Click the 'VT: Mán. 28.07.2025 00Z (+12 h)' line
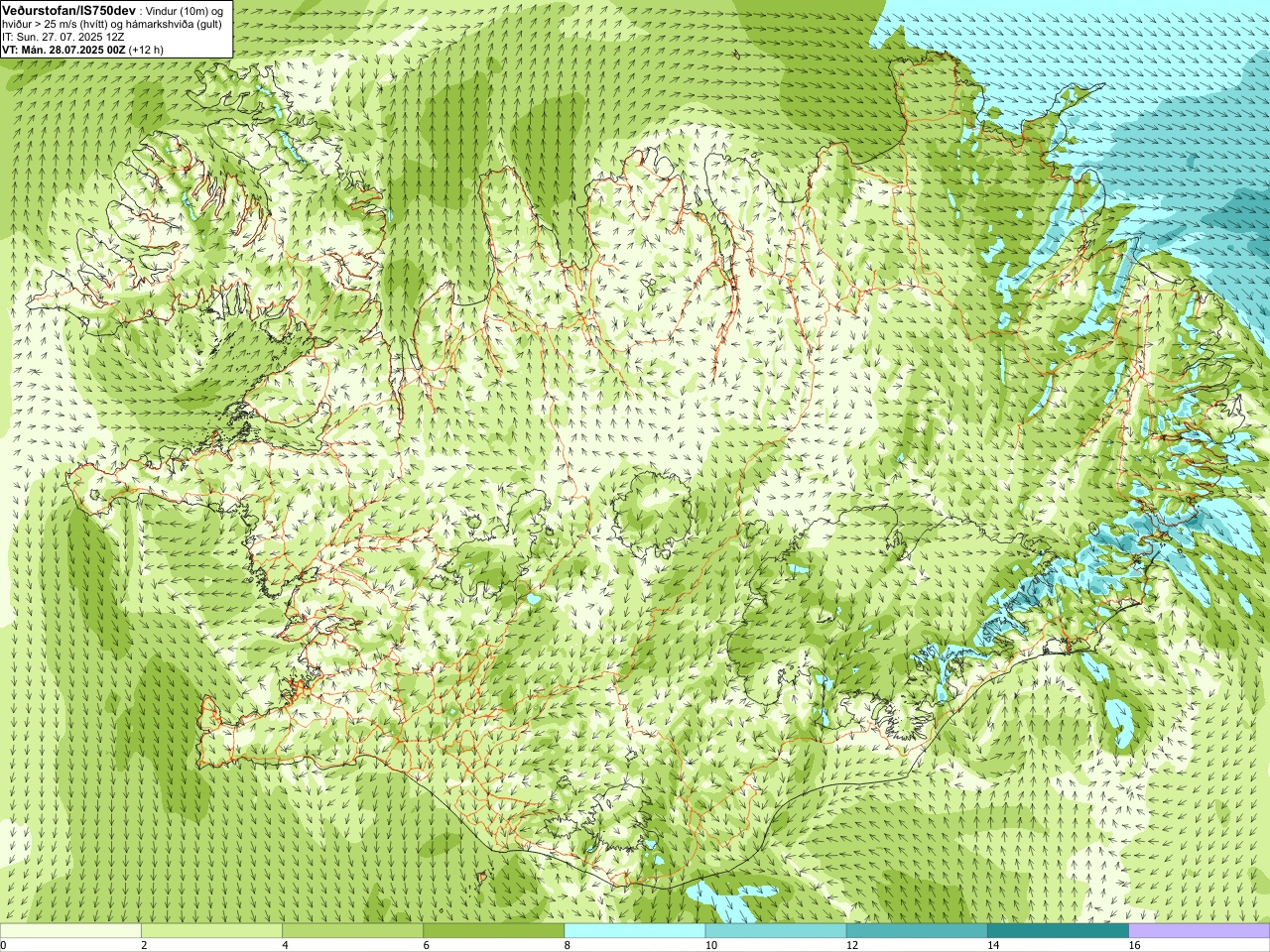This screenshot has width=1270, height=952. pyautogui.click(x=82, y=50)
